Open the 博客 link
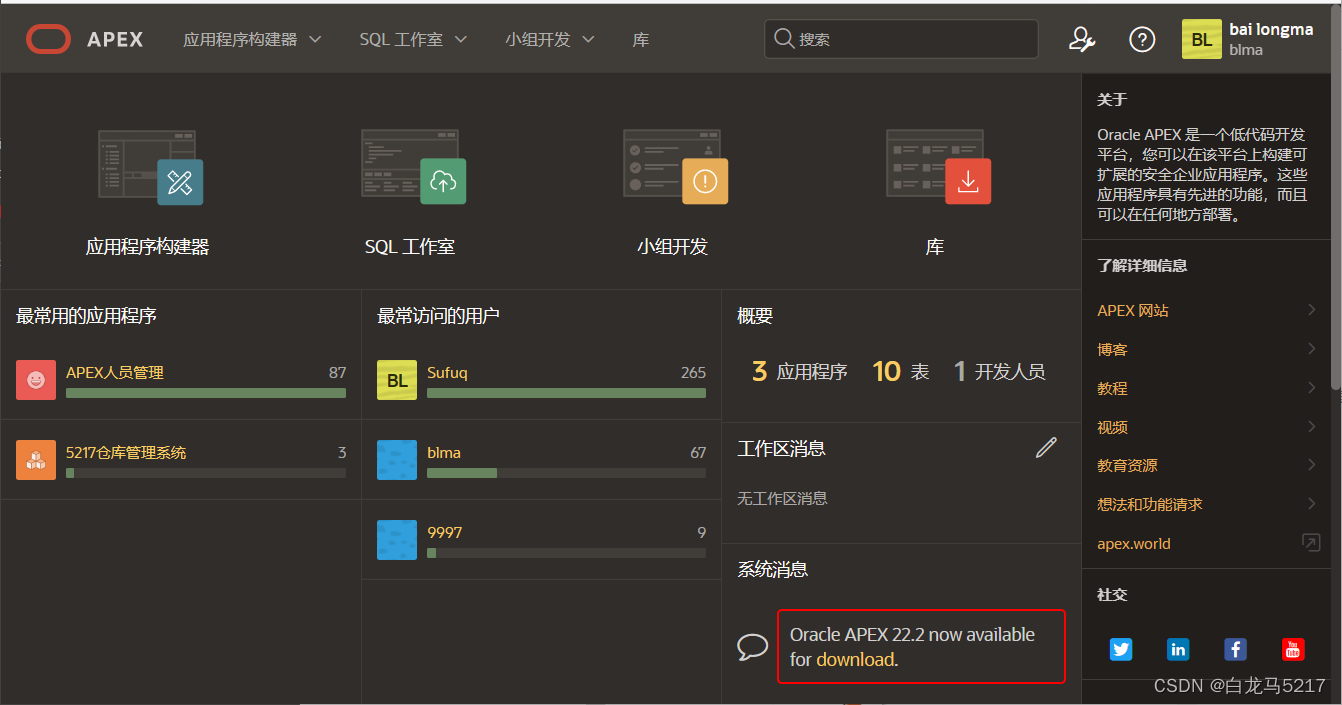Image resolution: width=1342 pixels, height=705 pixels. pos(1112,349)
